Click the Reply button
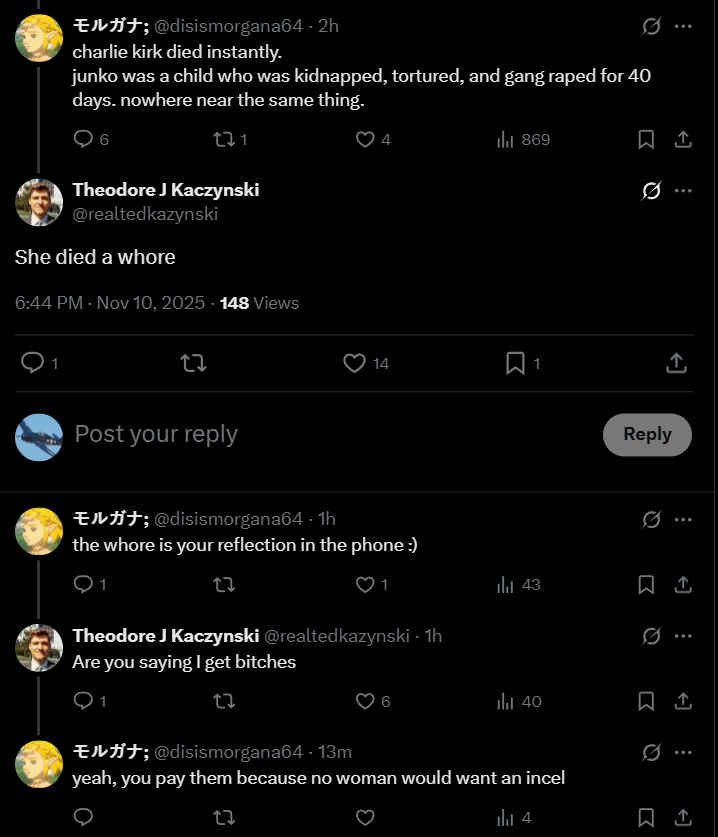 pos(647,435)
